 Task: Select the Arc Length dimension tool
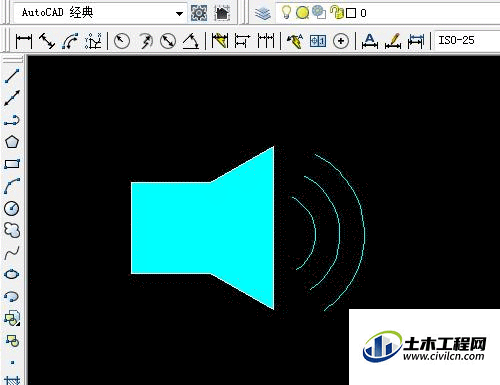tap(70, 41)
